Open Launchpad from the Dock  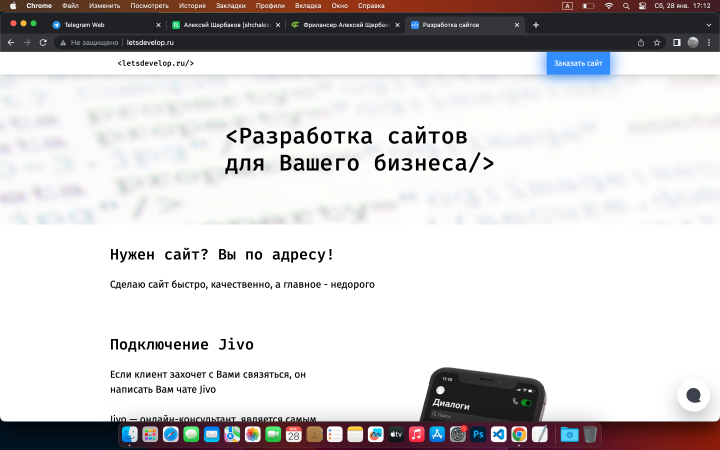(150, 434)
